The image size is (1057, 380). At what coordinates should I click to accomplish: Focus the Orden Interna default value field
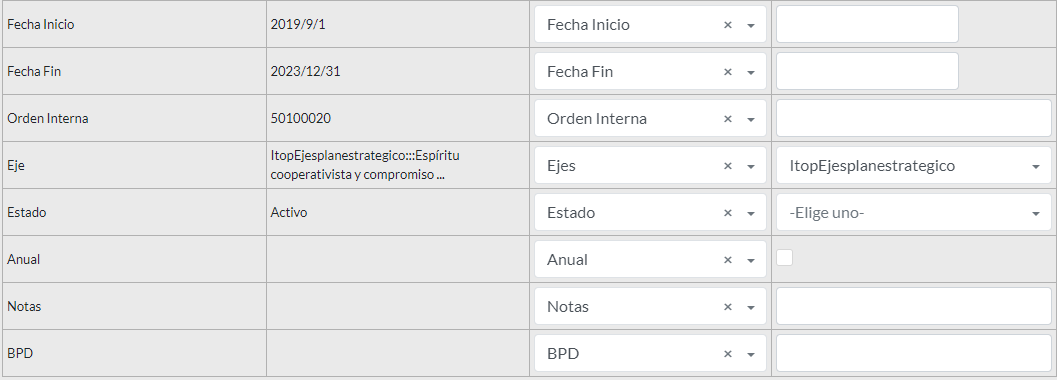(913, 119)
